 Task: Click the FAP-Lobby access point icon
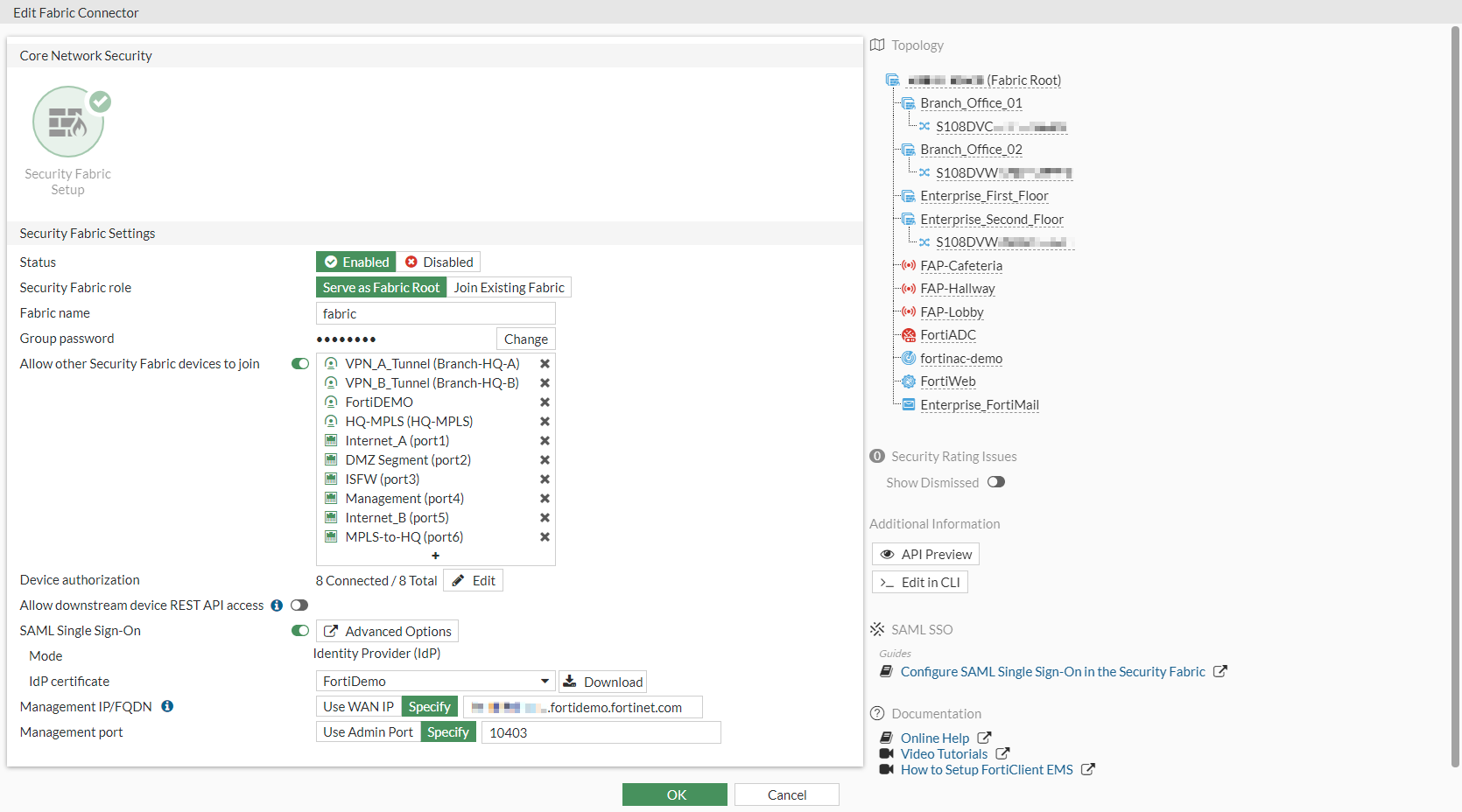pos(909,311)
